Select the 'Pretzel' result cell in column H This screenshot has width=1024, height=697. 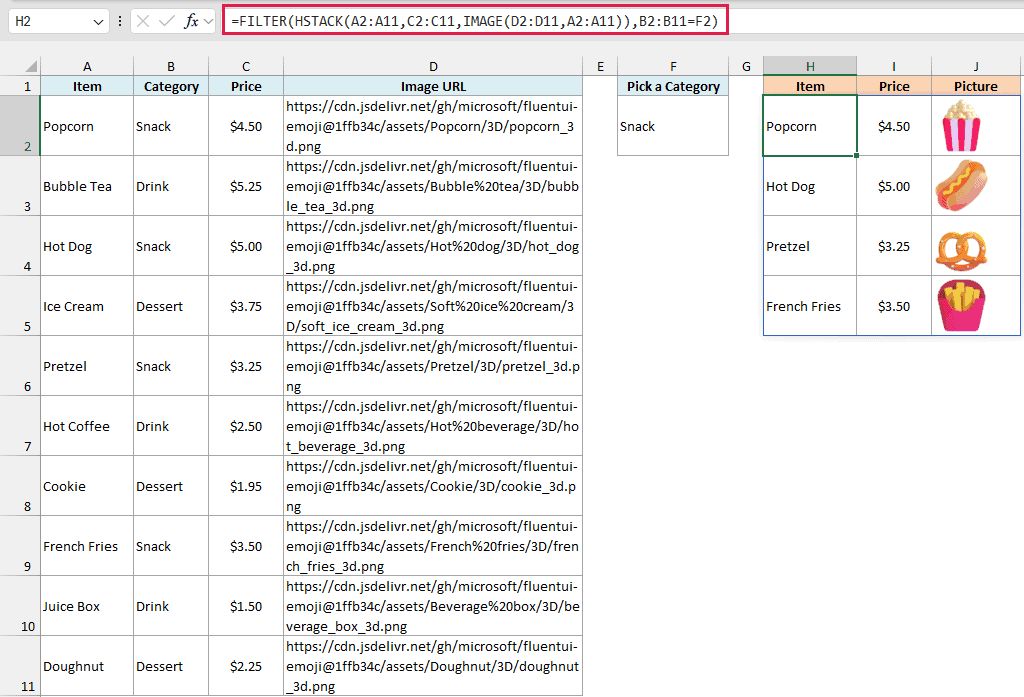(810, 246)
